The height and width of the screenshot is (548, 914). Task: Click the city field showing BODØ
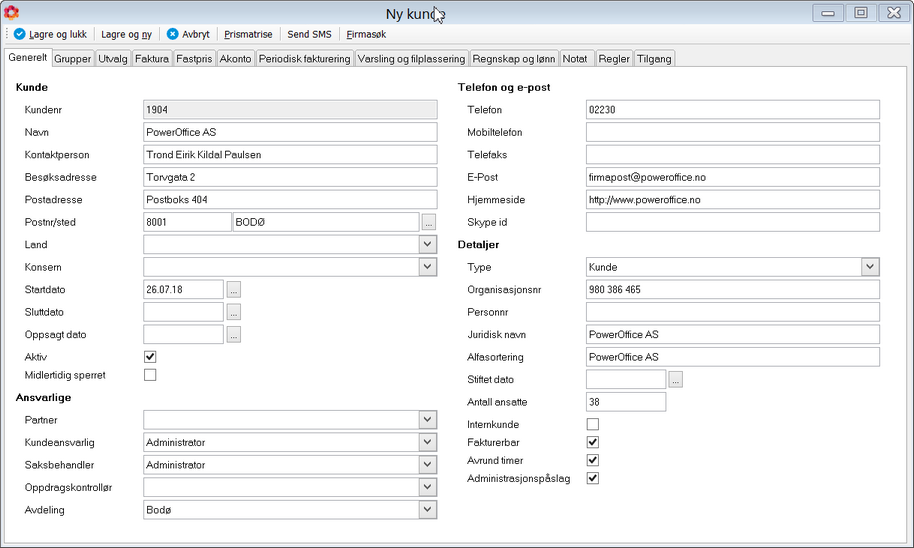[x=326, y=222]
